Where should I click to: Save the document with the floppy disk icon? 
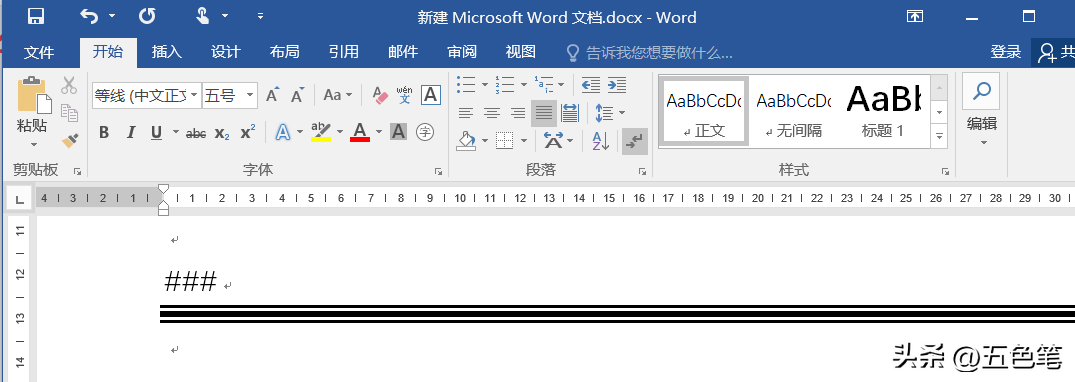(36, 16)
